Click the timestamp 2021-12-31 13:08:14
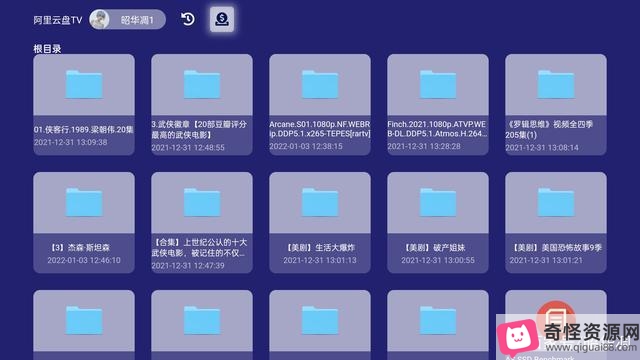This screenshot has width=640, height=360. click(542, 147)
